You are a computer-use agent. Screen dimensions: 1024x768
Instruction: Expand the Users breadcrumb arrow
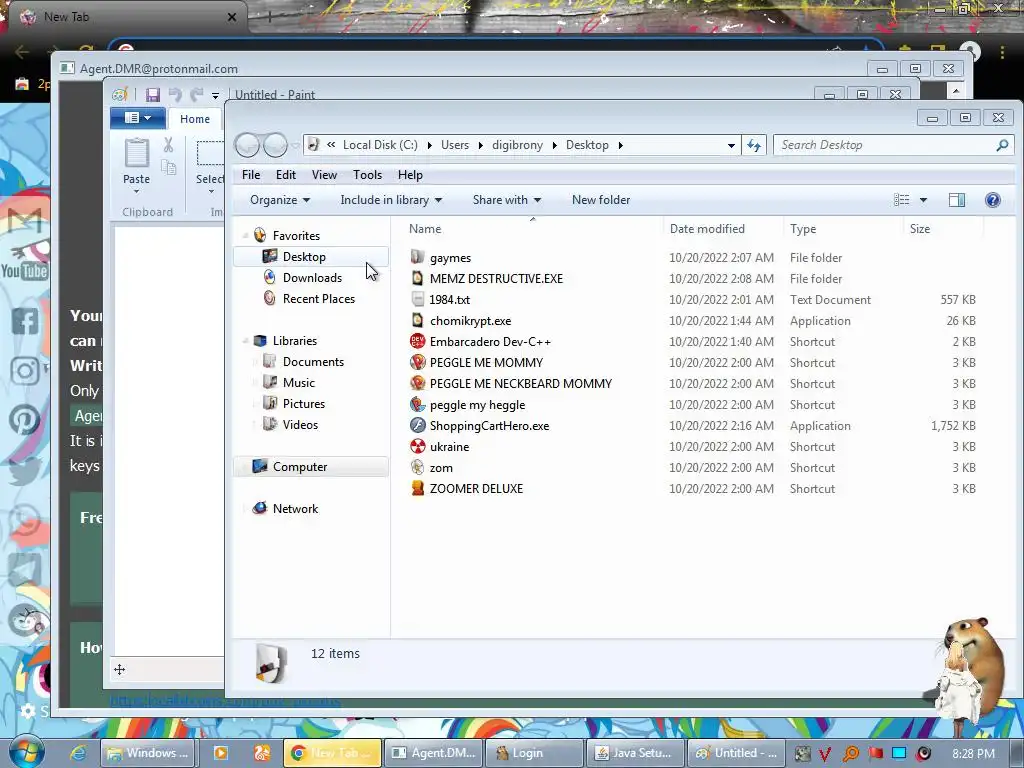(481, 145)
